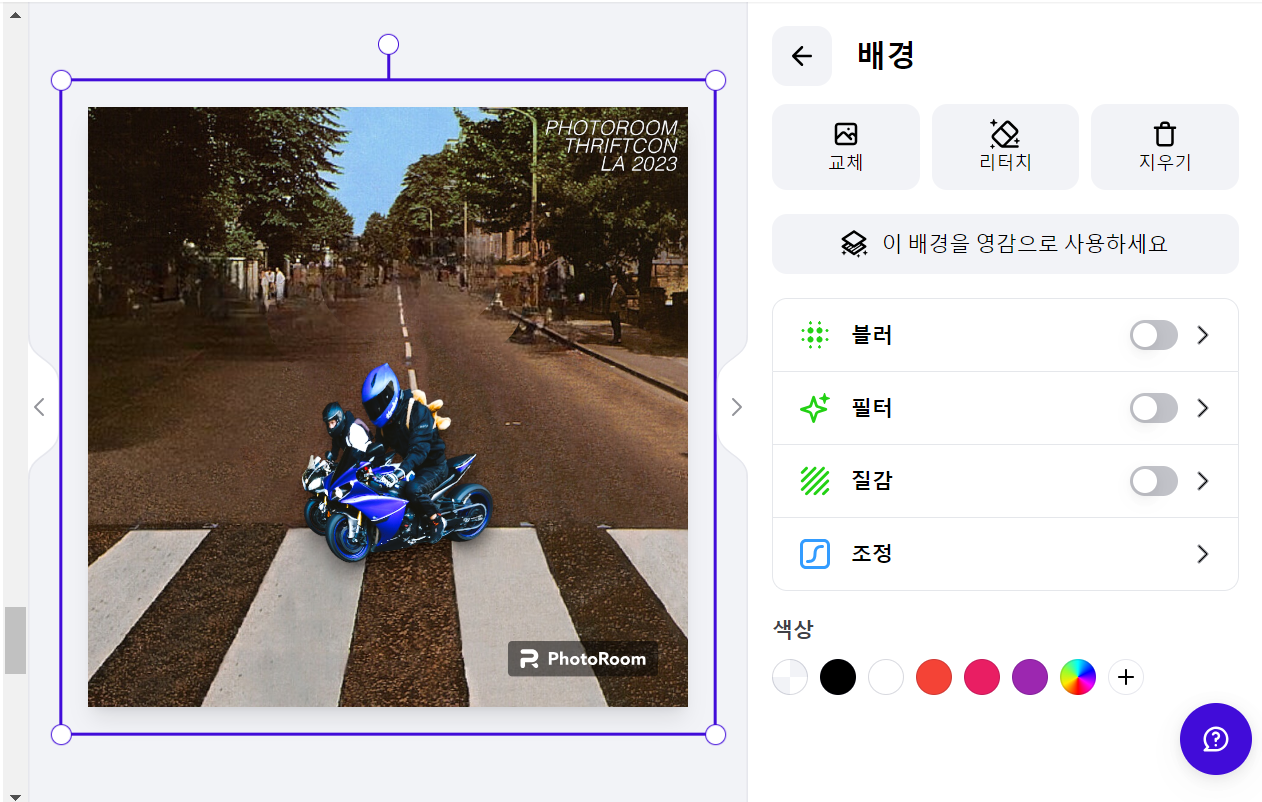
Task: Add a custom color with plus button
Action: click(x=1126, y=677)
